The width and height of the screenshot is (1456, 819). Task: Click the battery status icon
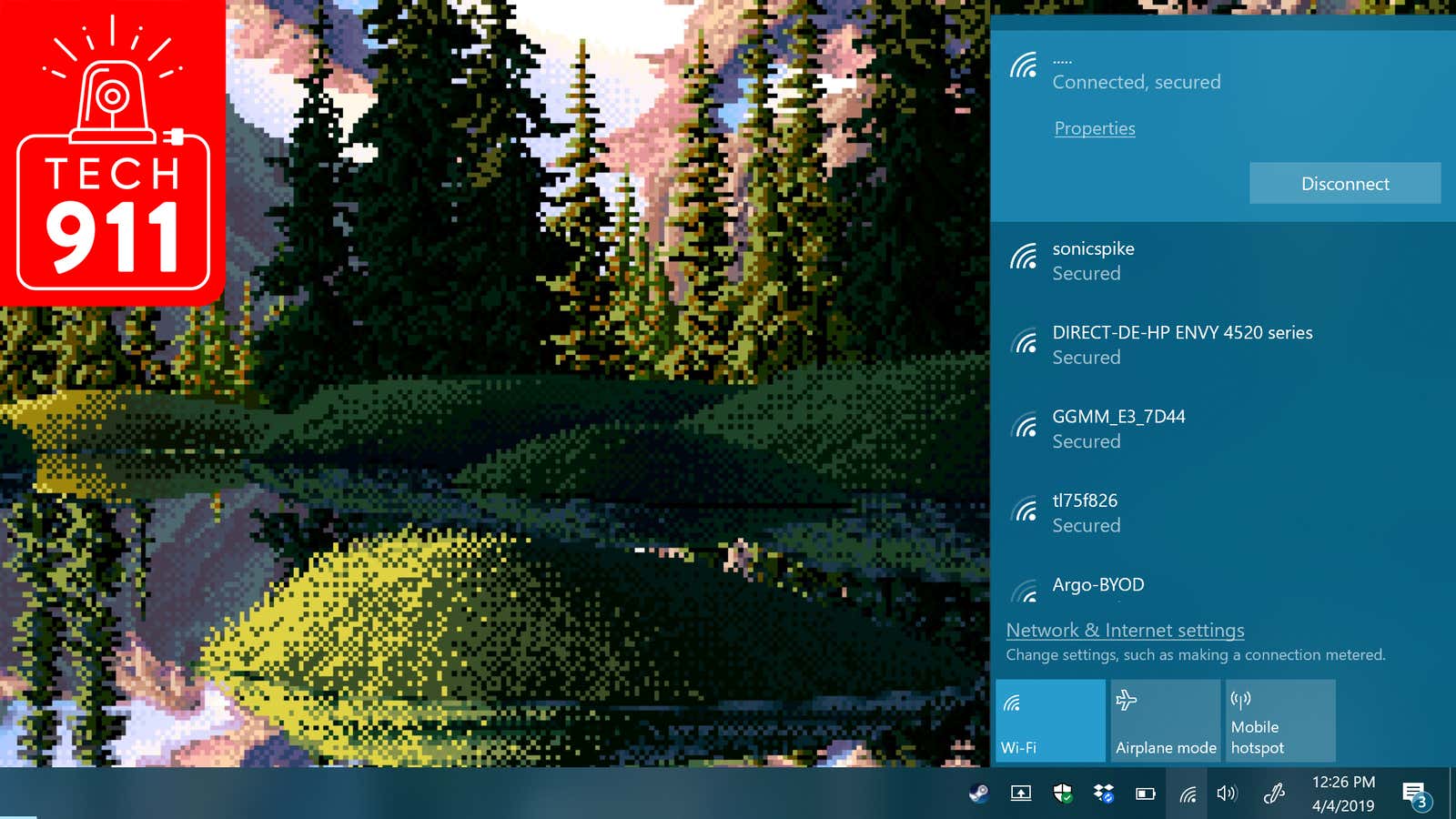[x=1146, y=794]
